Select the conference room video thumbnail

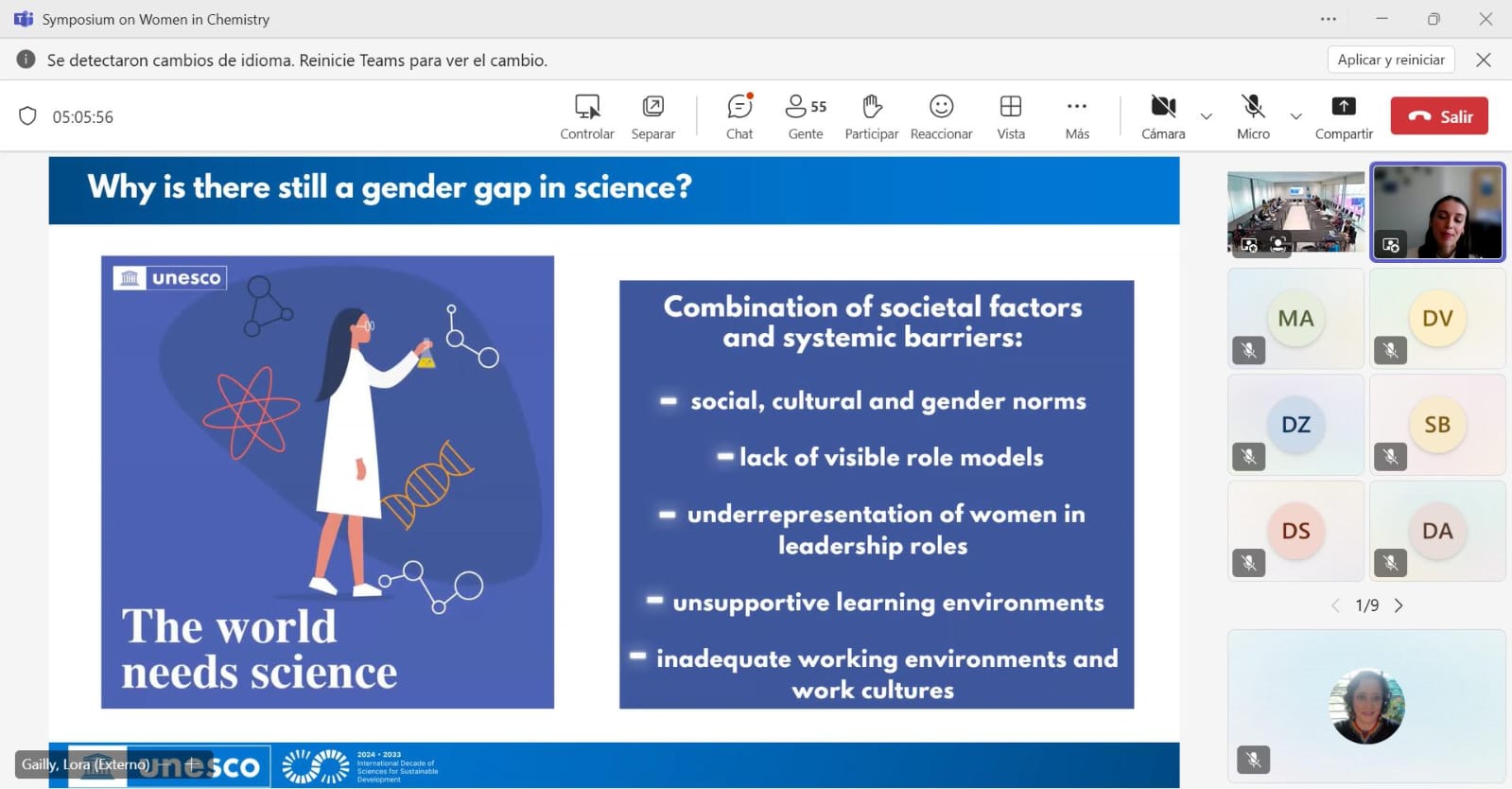(1295, 212)
